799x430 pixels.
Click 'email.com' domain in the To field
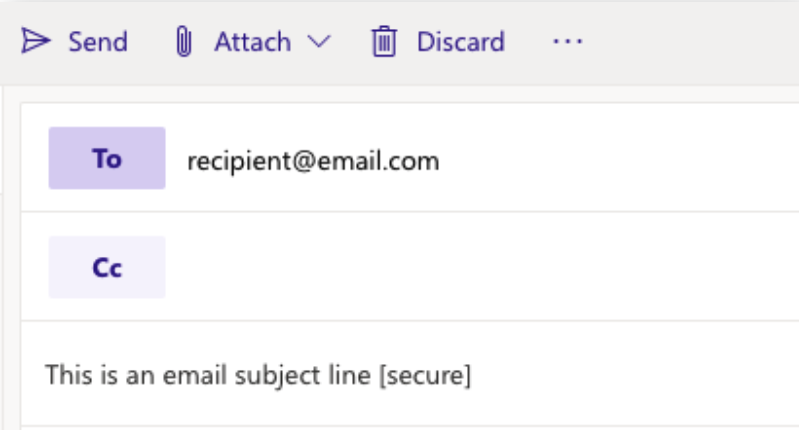pos(378,162)
